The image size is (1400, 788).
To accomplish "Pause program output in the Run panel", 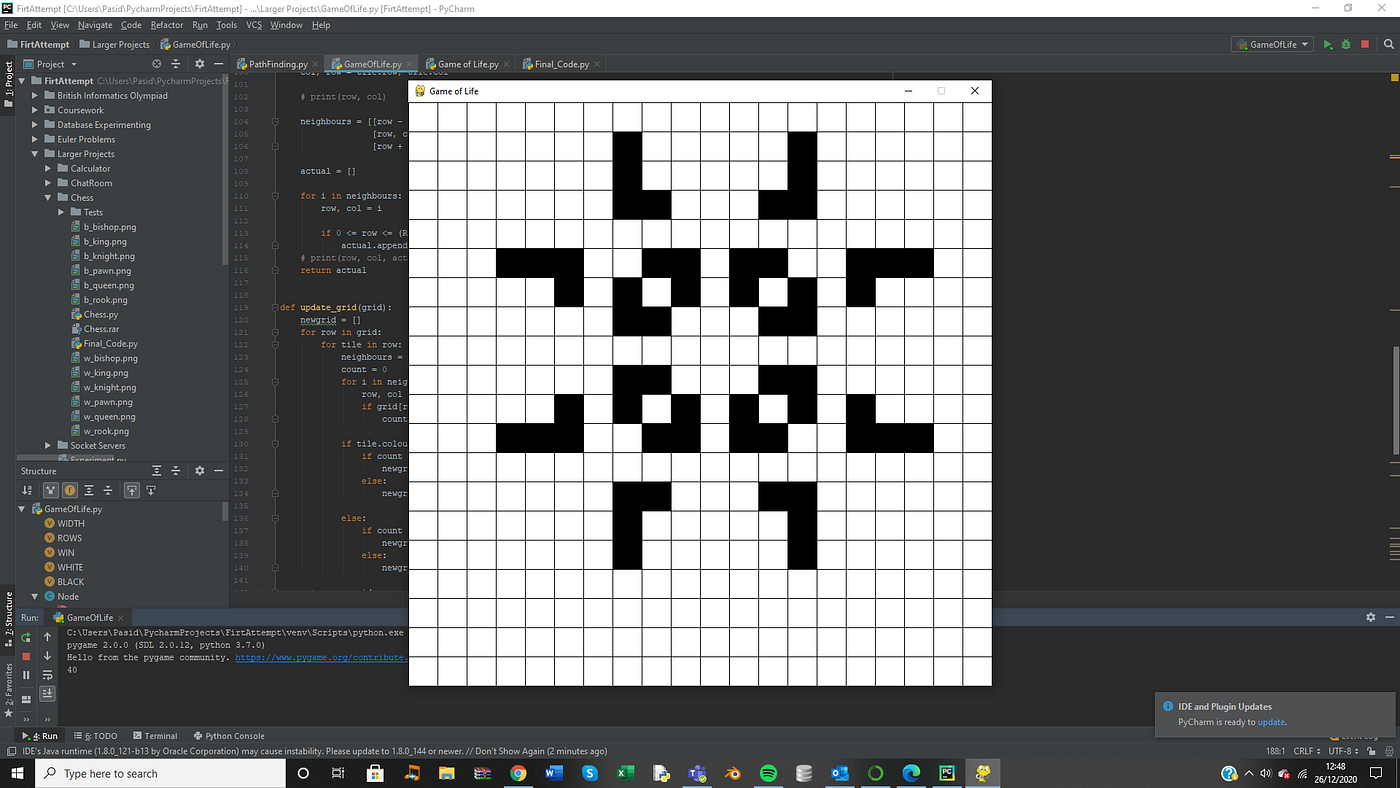I will 25,674.
